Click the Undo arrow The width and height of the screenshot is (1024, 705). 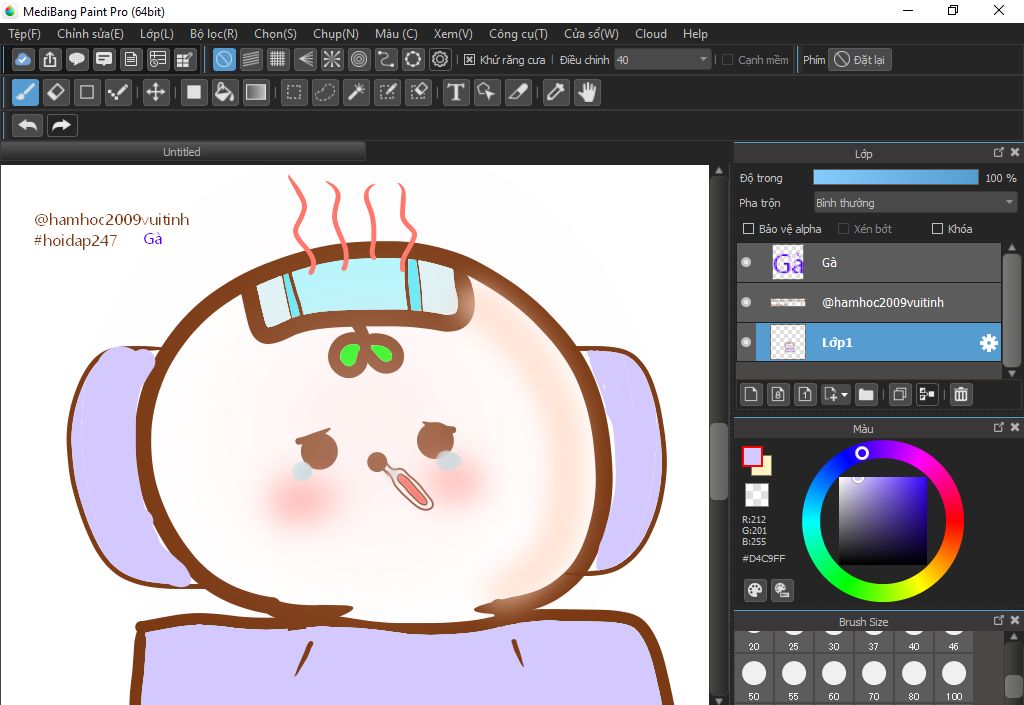[x=27, y=125]
